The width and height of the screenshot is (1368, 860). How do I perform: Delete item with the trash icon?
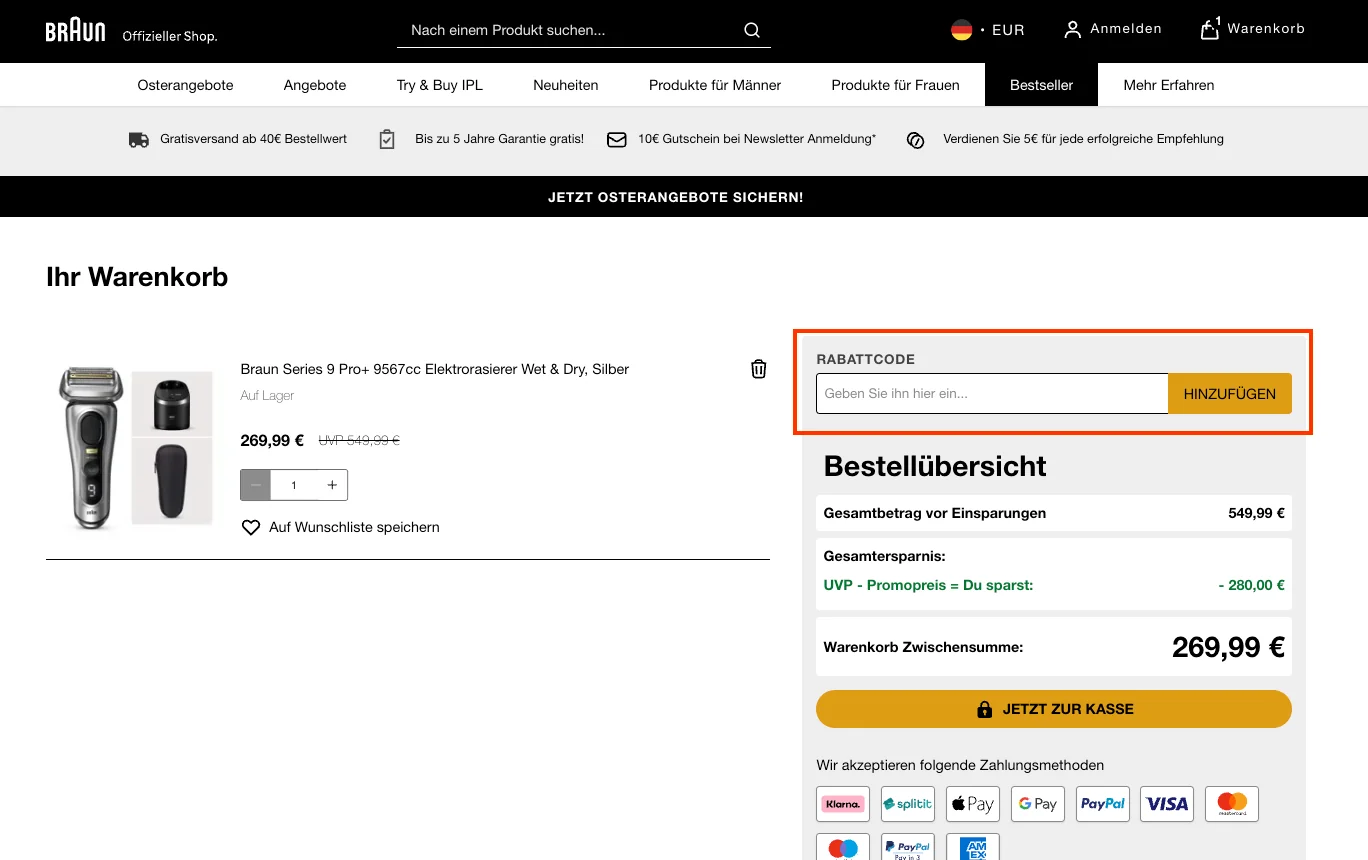[x=759, y=369]
